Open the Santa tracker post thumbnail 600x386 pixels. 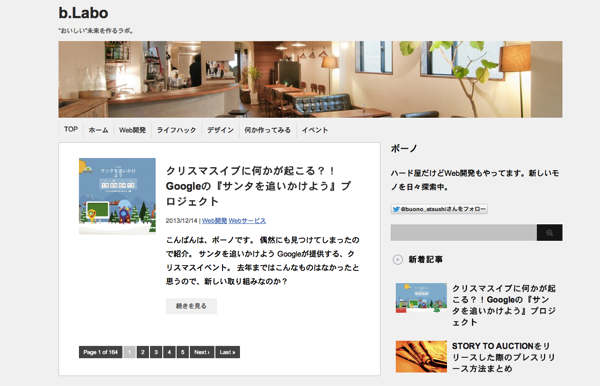117,196
